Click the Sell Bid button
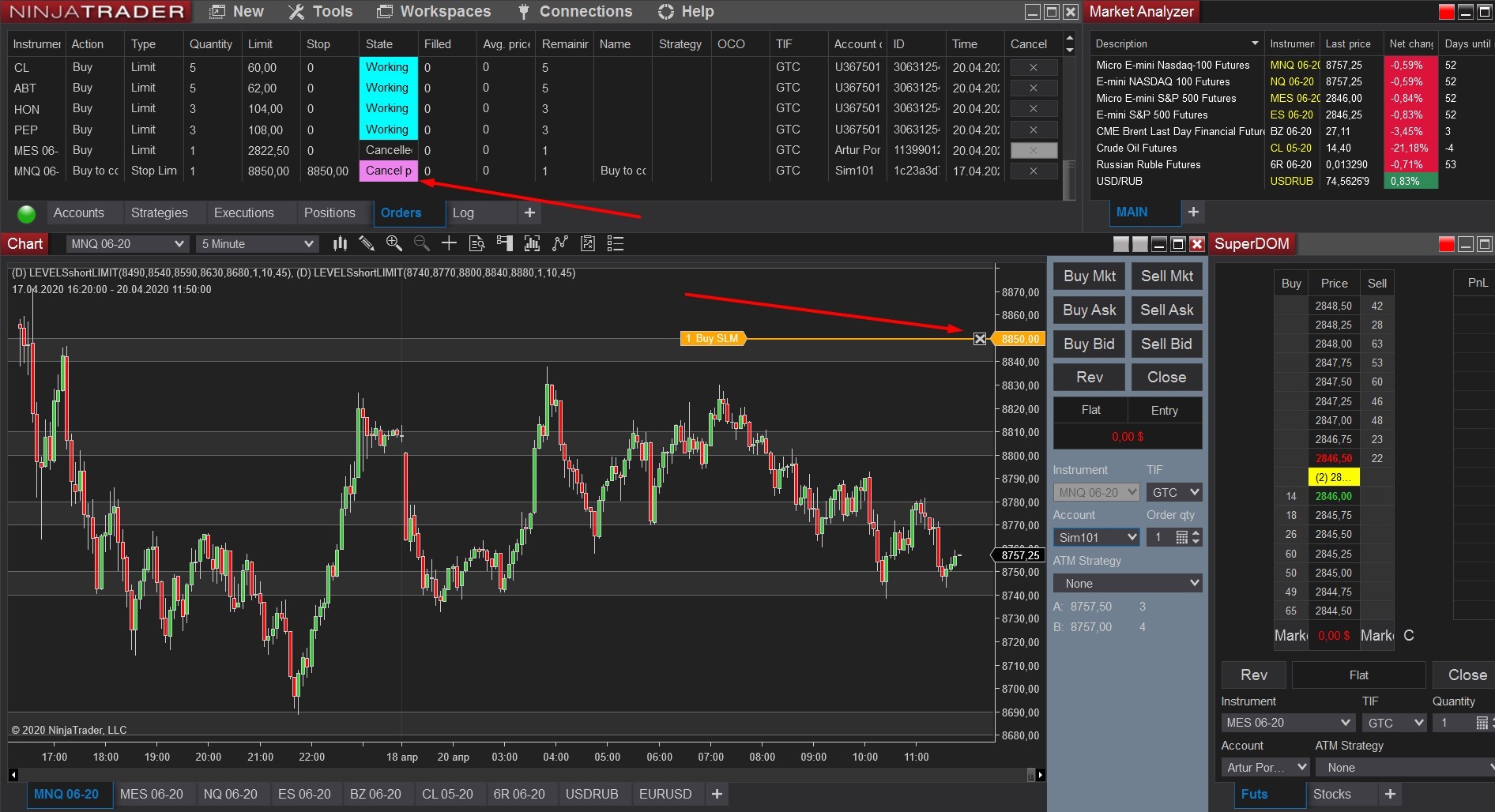The image size is (1495, 812). click(1167, 344)
